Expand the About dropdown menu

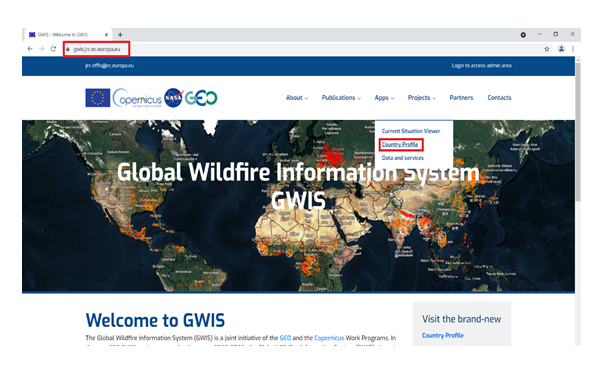coord(297,98)
